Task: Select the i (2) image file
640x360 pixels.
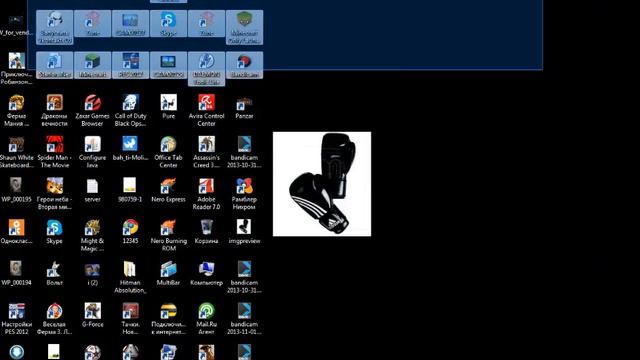Action: tap(92, 273)
